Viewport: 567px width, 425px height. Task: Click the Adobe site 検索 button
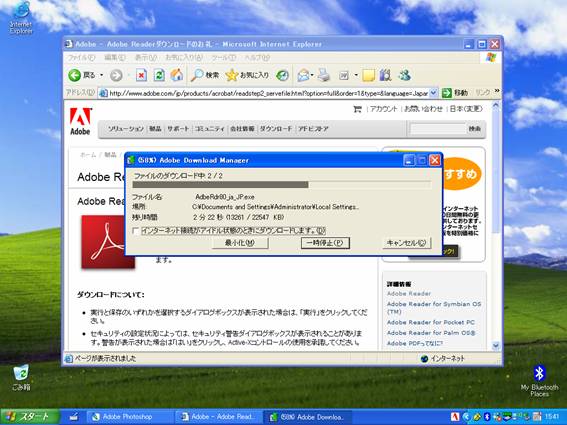[475, 129]
